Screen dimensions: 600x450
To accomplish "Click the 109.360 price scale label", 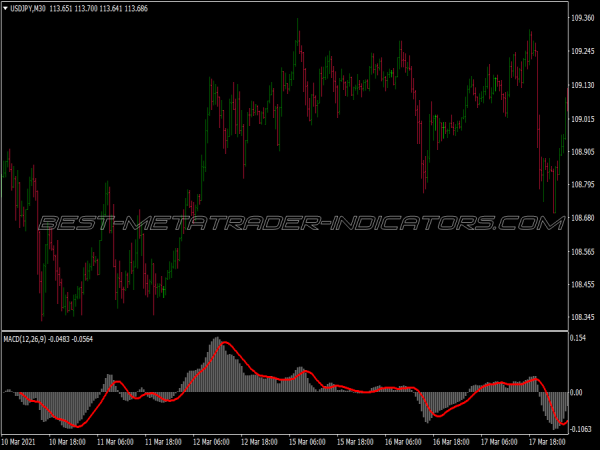I will click(x=583, y=18).
